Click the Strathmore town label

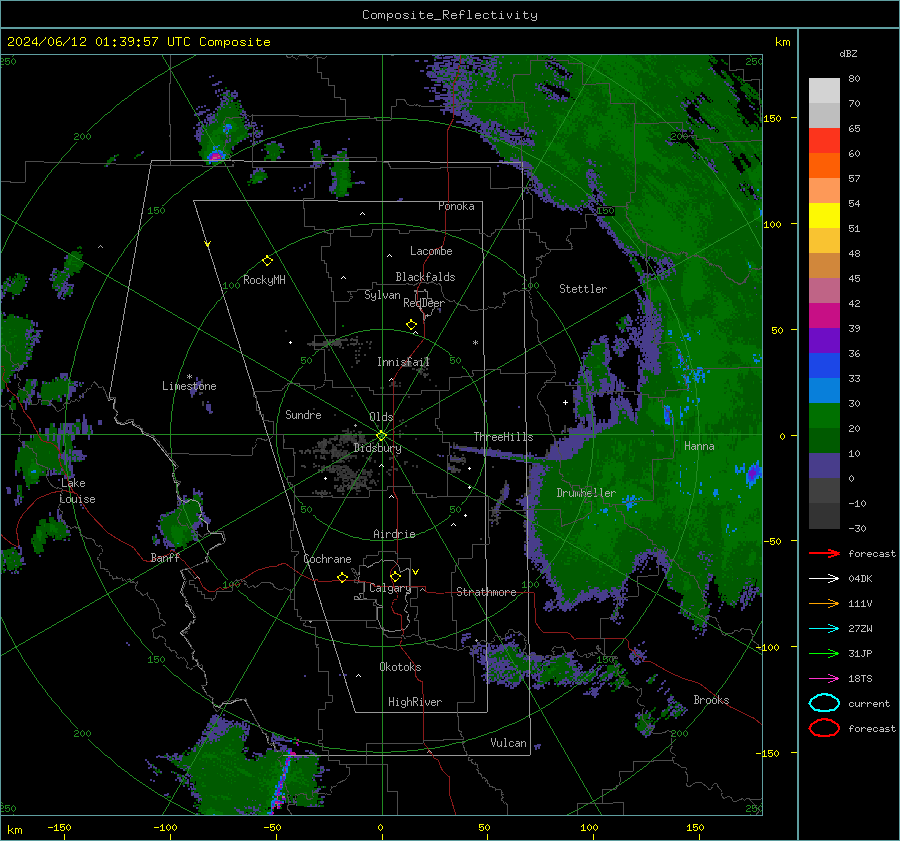tap(486, 592)
